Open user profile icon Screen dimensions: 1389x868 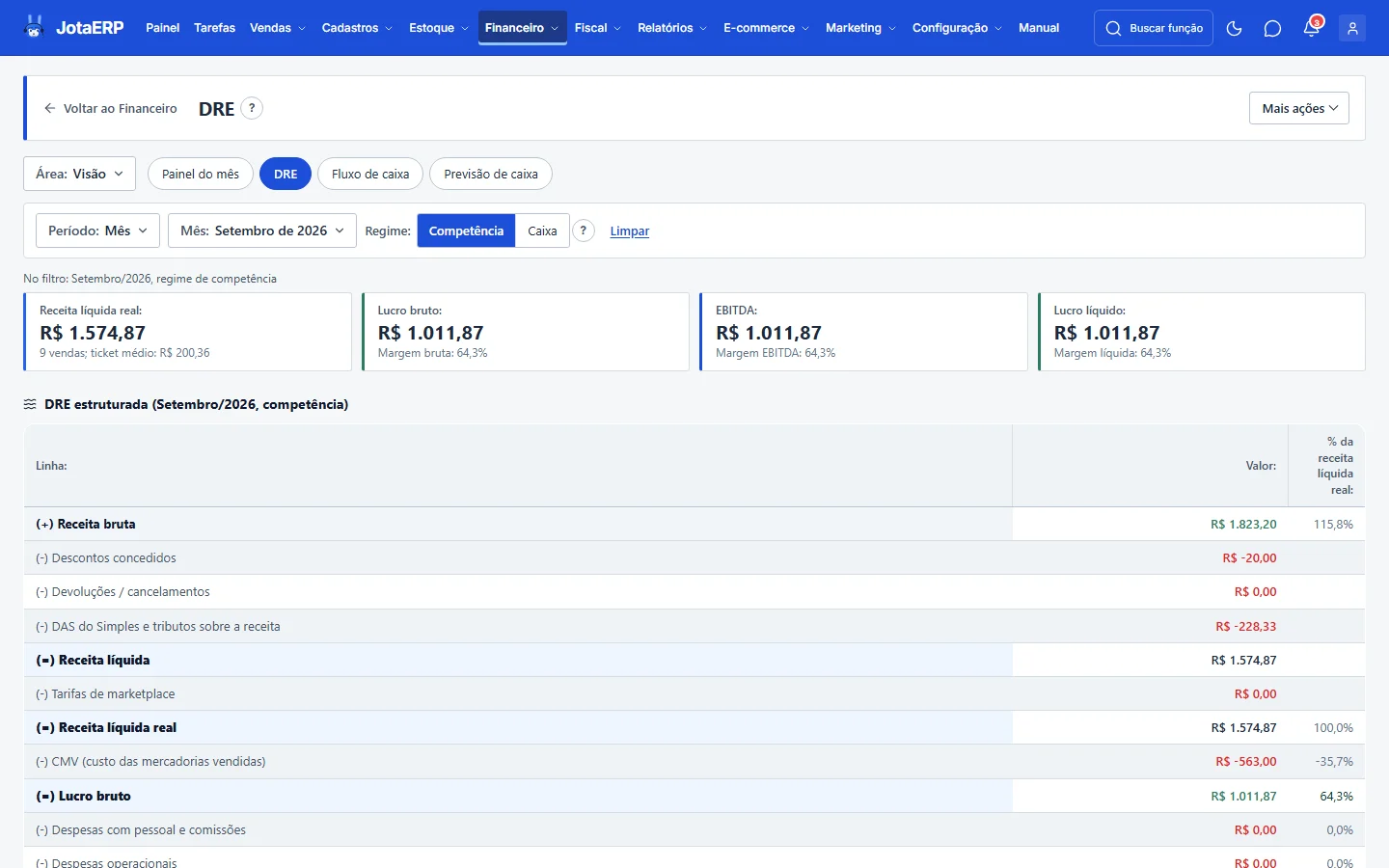[x=1352, y=28]
